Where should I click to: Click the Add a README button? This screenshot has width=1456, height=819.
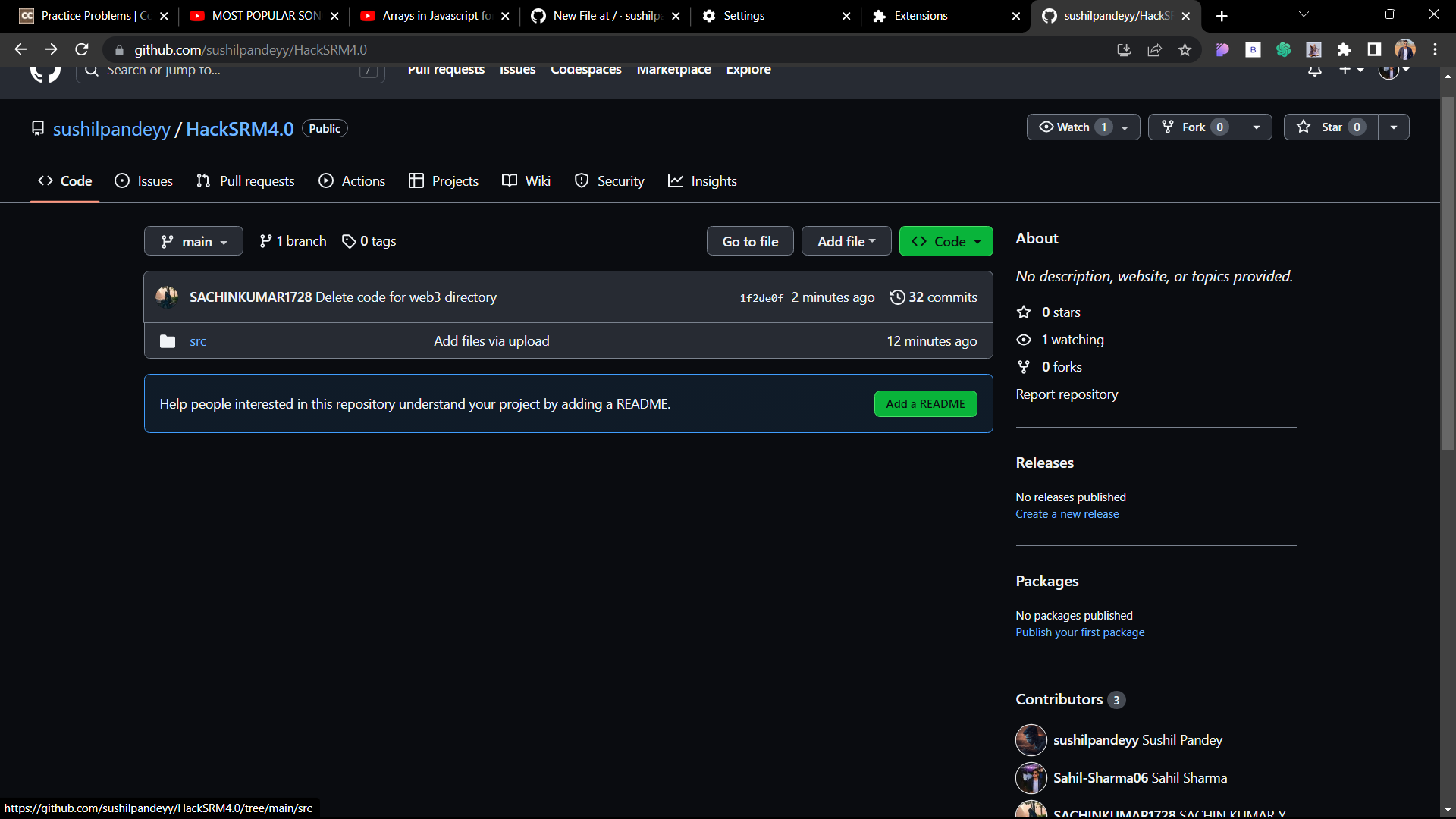pyautogui.click(x=925, y=403)
